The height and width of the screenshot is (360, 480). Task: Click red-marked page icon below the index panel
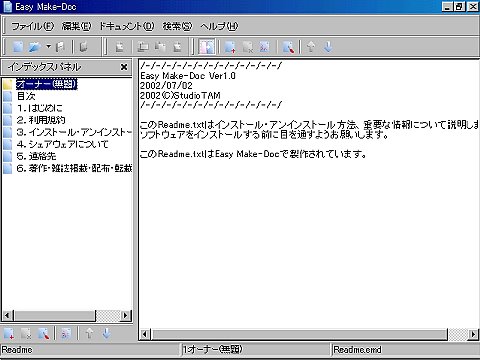click(x=66, y=333)
